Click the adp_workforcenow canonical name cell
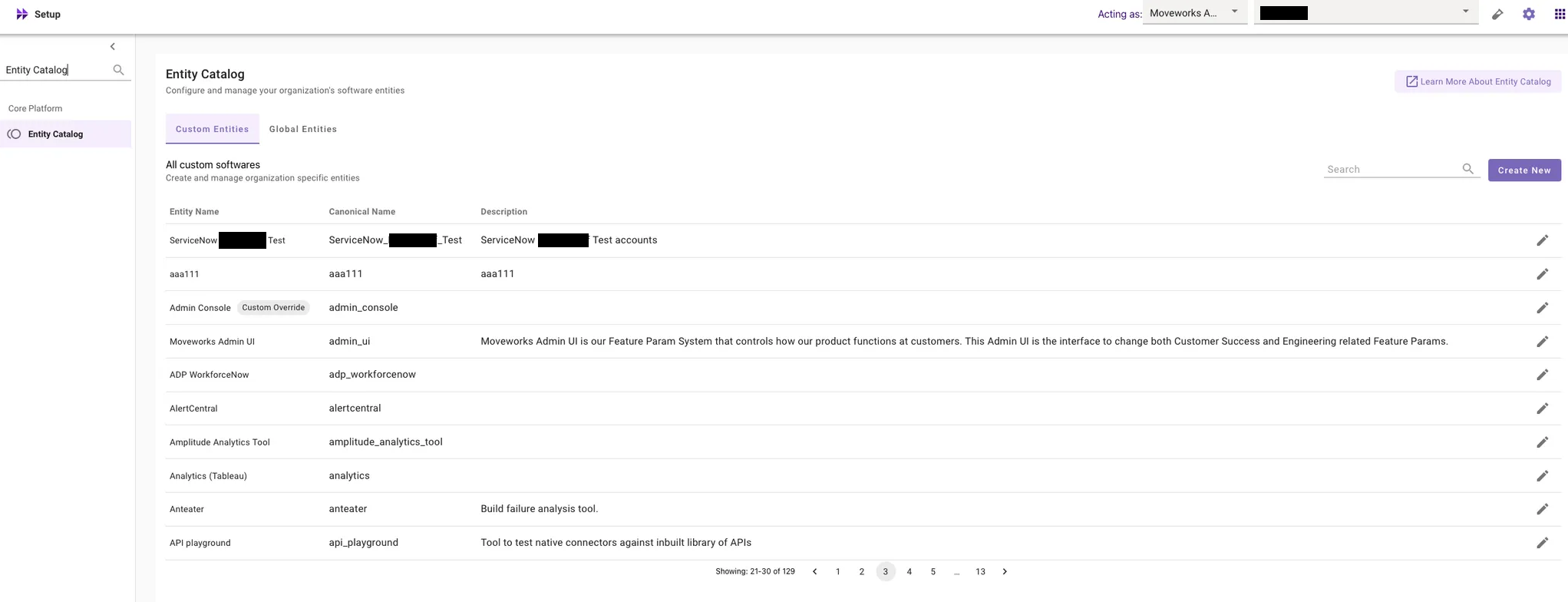1568x602 pixels. [x=372, y=375]
